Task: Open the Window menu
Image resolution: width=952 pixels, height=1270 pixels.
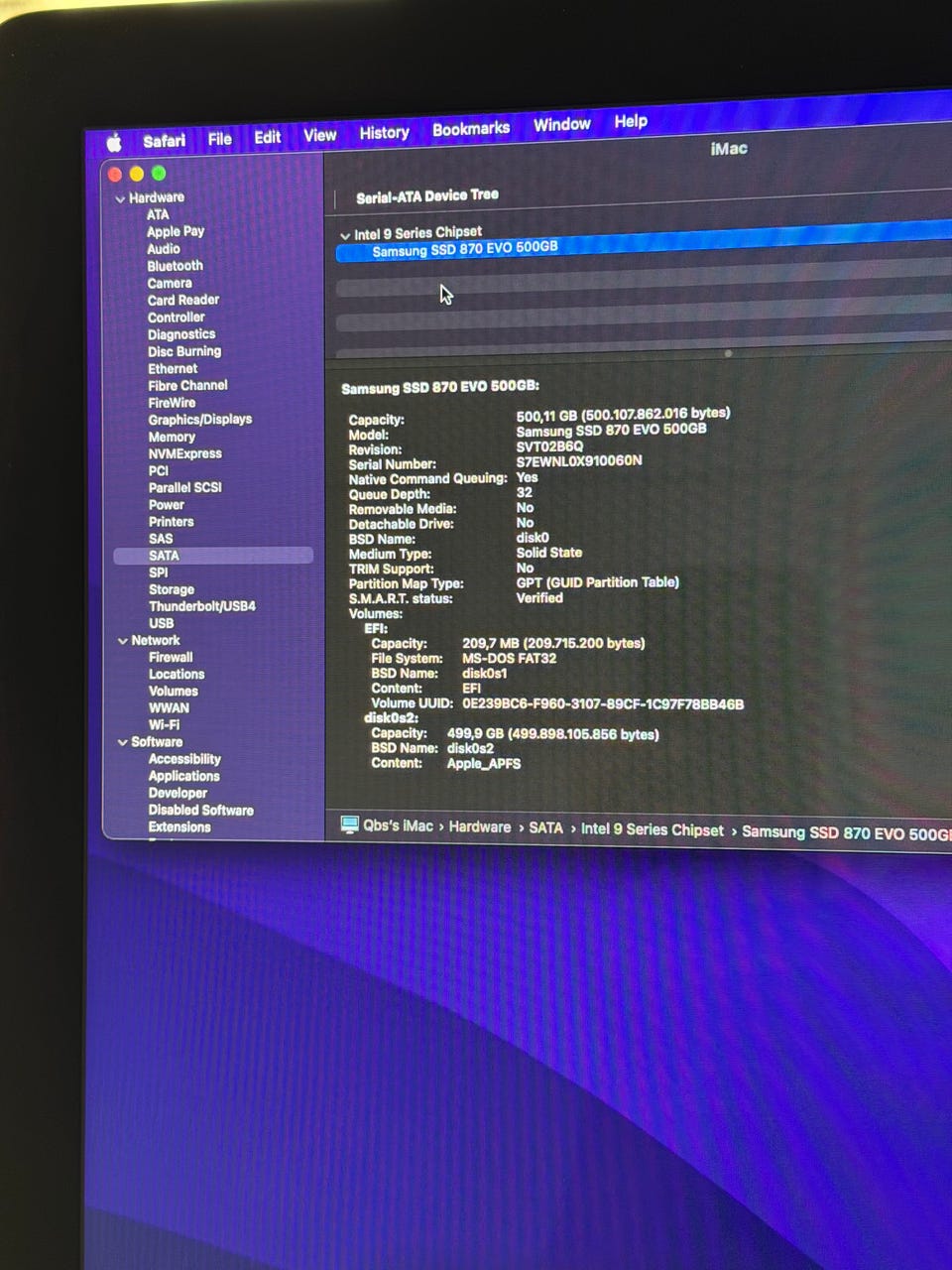Action: tap(561, 124)
